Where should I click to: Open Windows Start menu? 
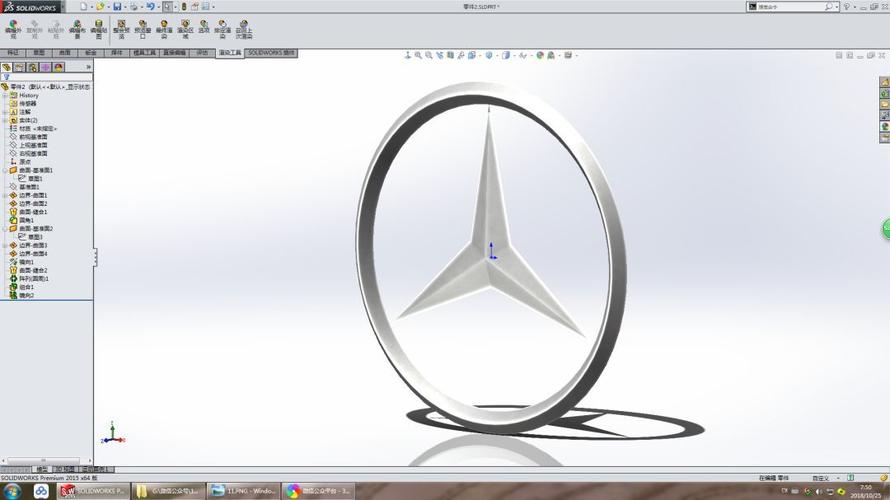[x=12, y=491]
